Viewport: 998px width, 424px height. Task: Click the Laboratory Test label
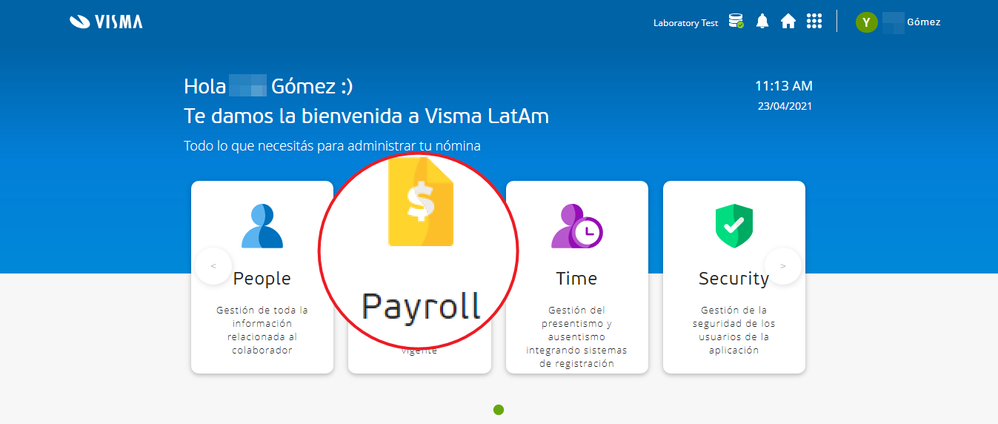pos(685,23)
